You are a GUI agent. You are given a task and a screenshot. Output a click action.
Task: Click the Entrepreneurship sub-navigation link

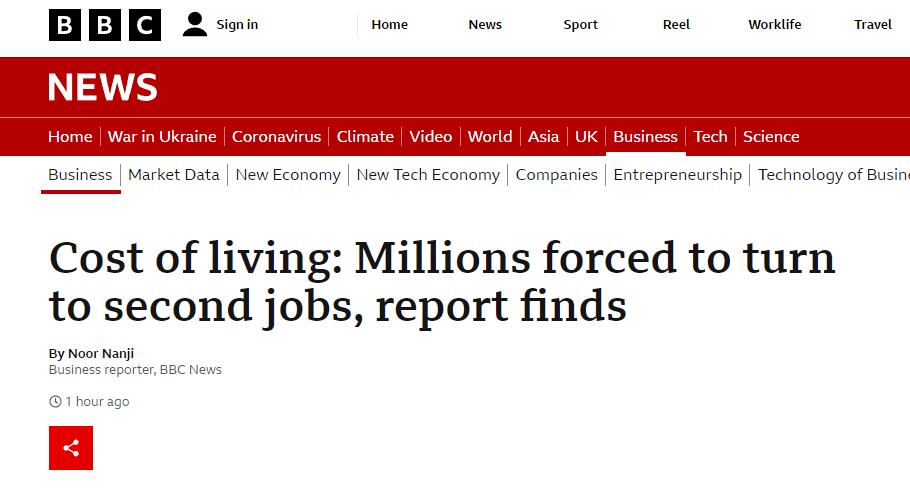pyautogui.click(x=677, y=175)
